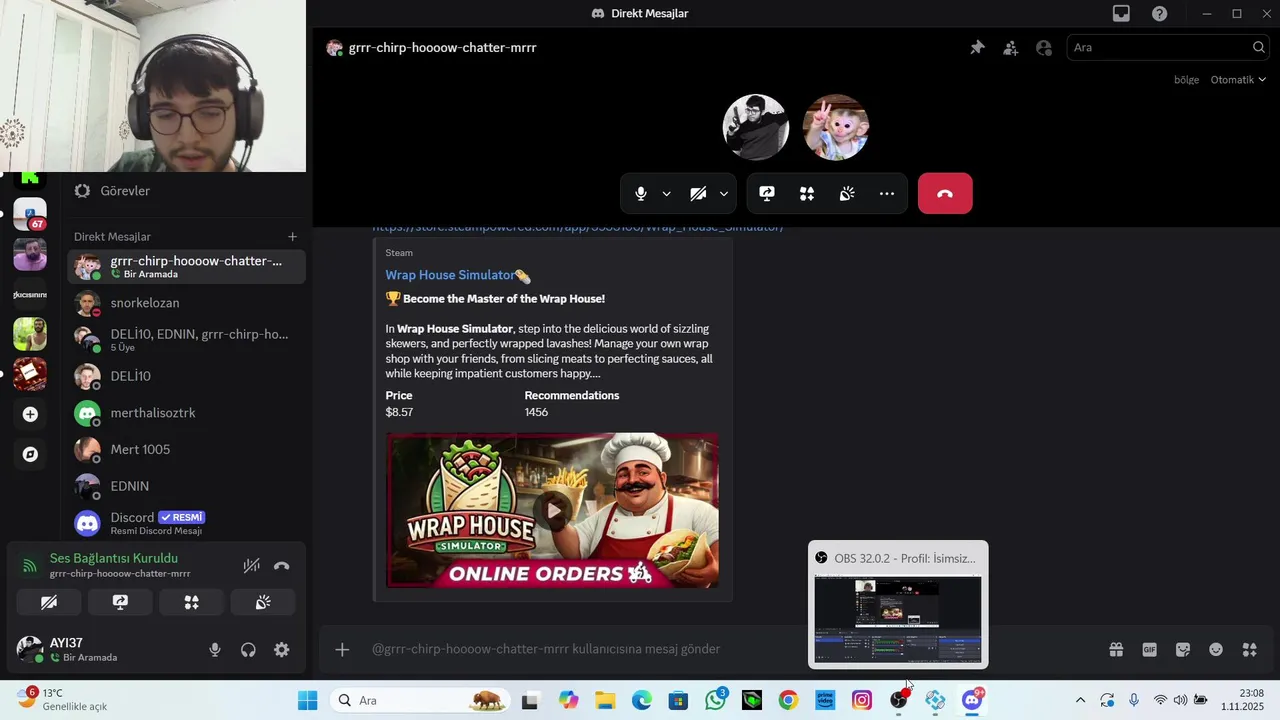Open the Discord official messages

pos(186,523)
